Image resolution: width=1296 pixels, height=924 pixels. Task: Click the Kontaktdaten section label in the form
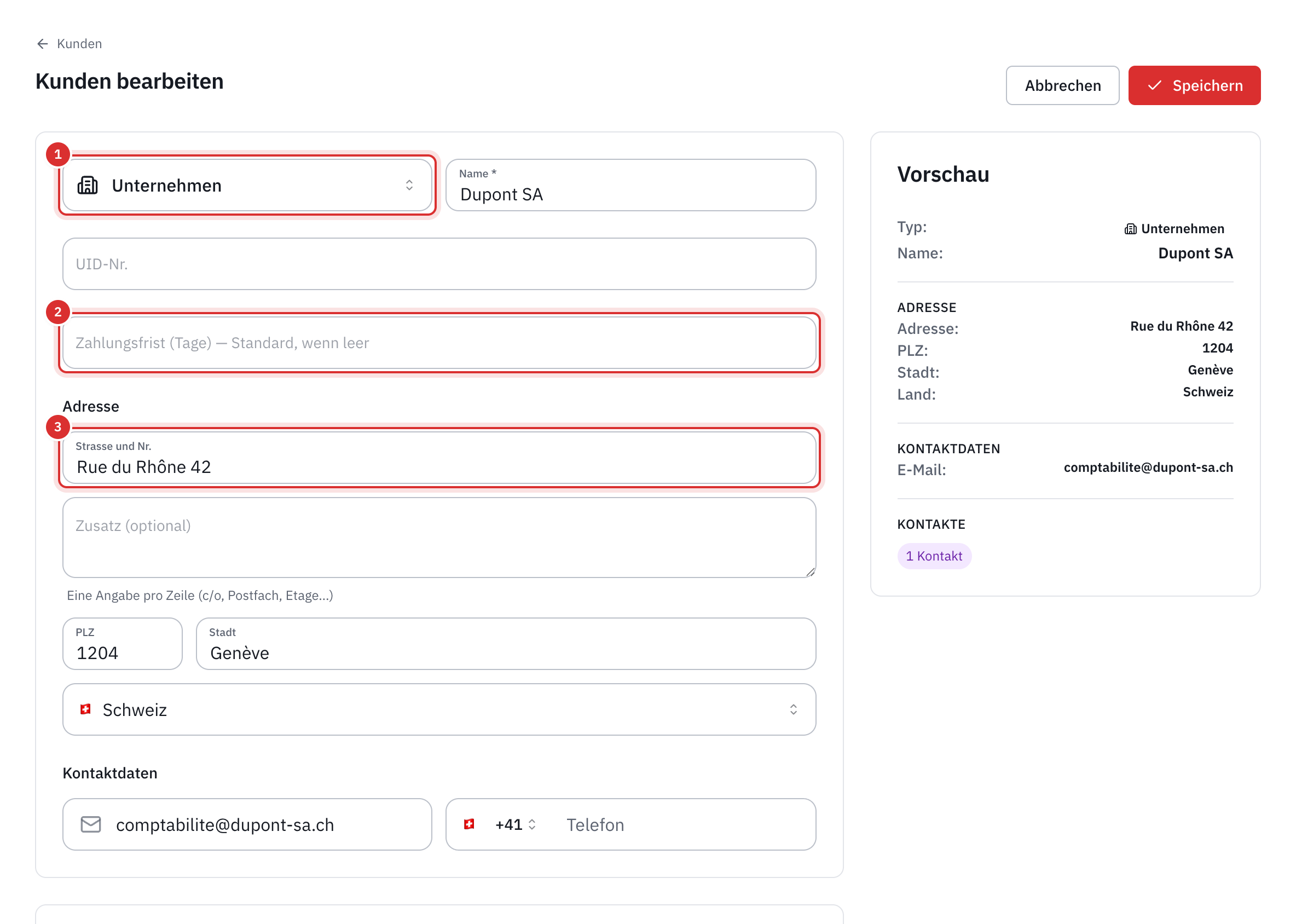click(x=110, y=773)
